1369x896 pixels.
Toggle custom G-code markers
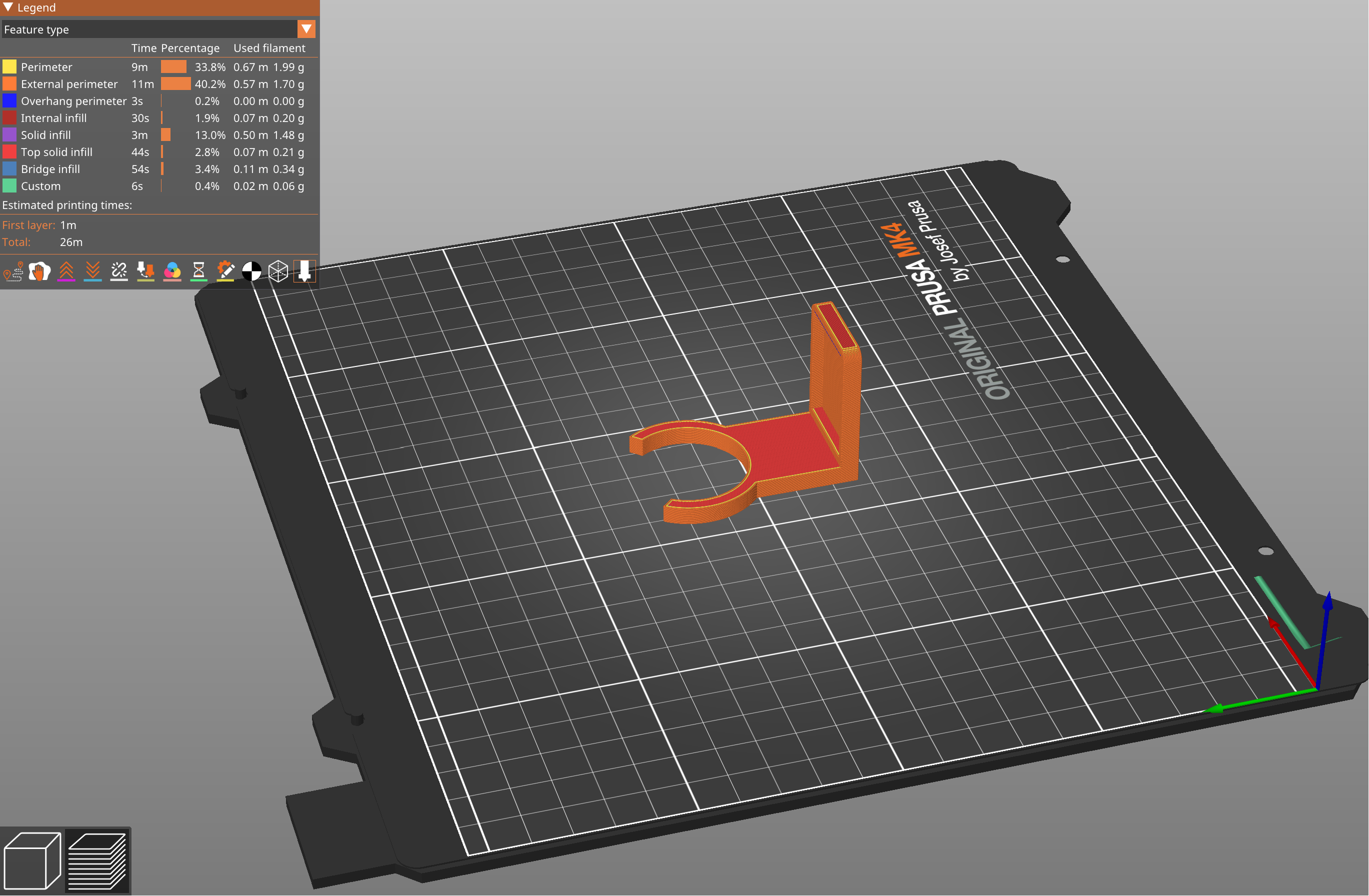[225, 271]
